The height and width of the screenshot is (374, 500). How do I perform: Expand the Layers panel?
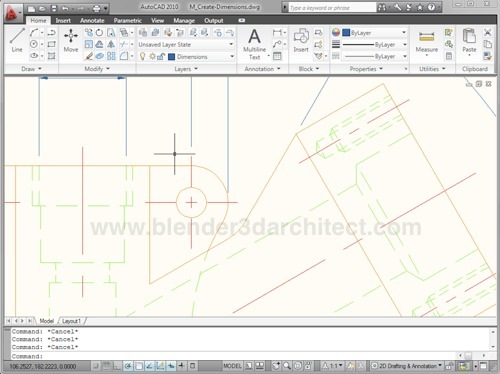click(x=186, y=69)
